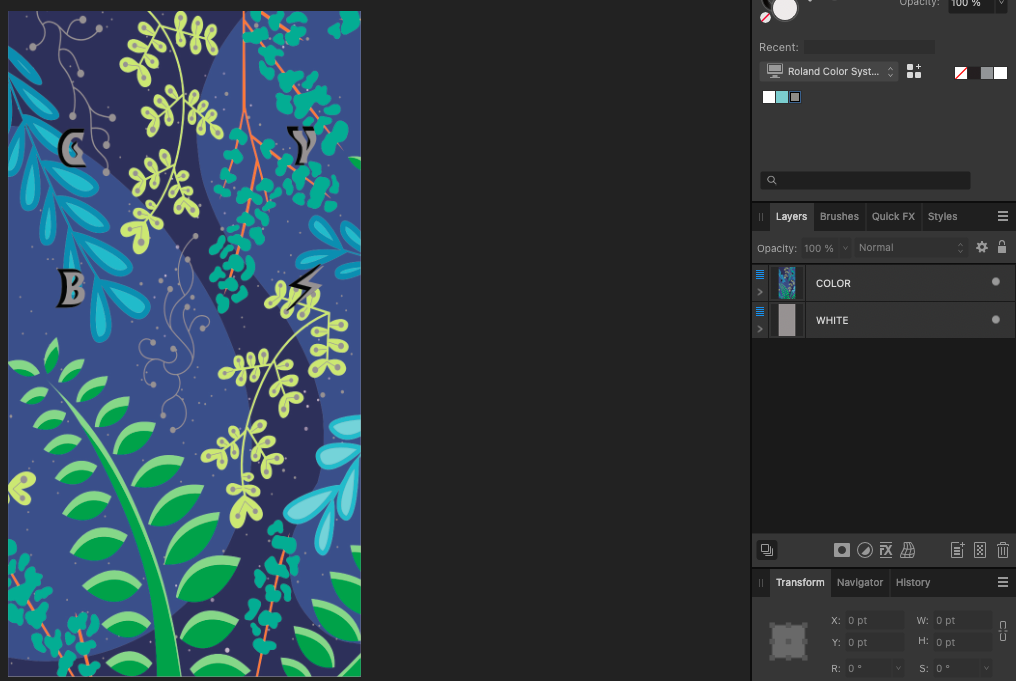
Task: Add a mask layer with the mask icon
Action: click(x=842, y=550)
